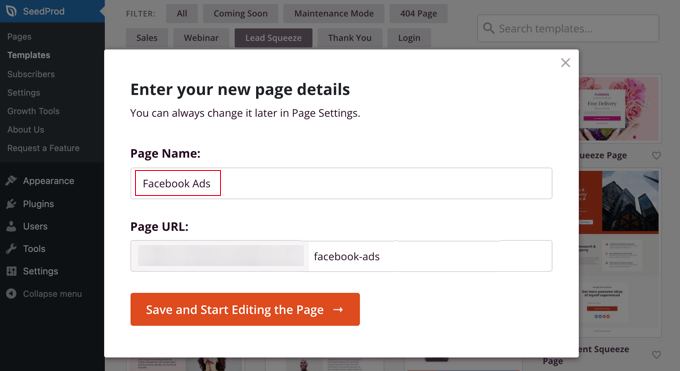Favorite the lower Squeeze Page heart icon
This screenshot has width=680, height=371.
click(x=656, y=355)
